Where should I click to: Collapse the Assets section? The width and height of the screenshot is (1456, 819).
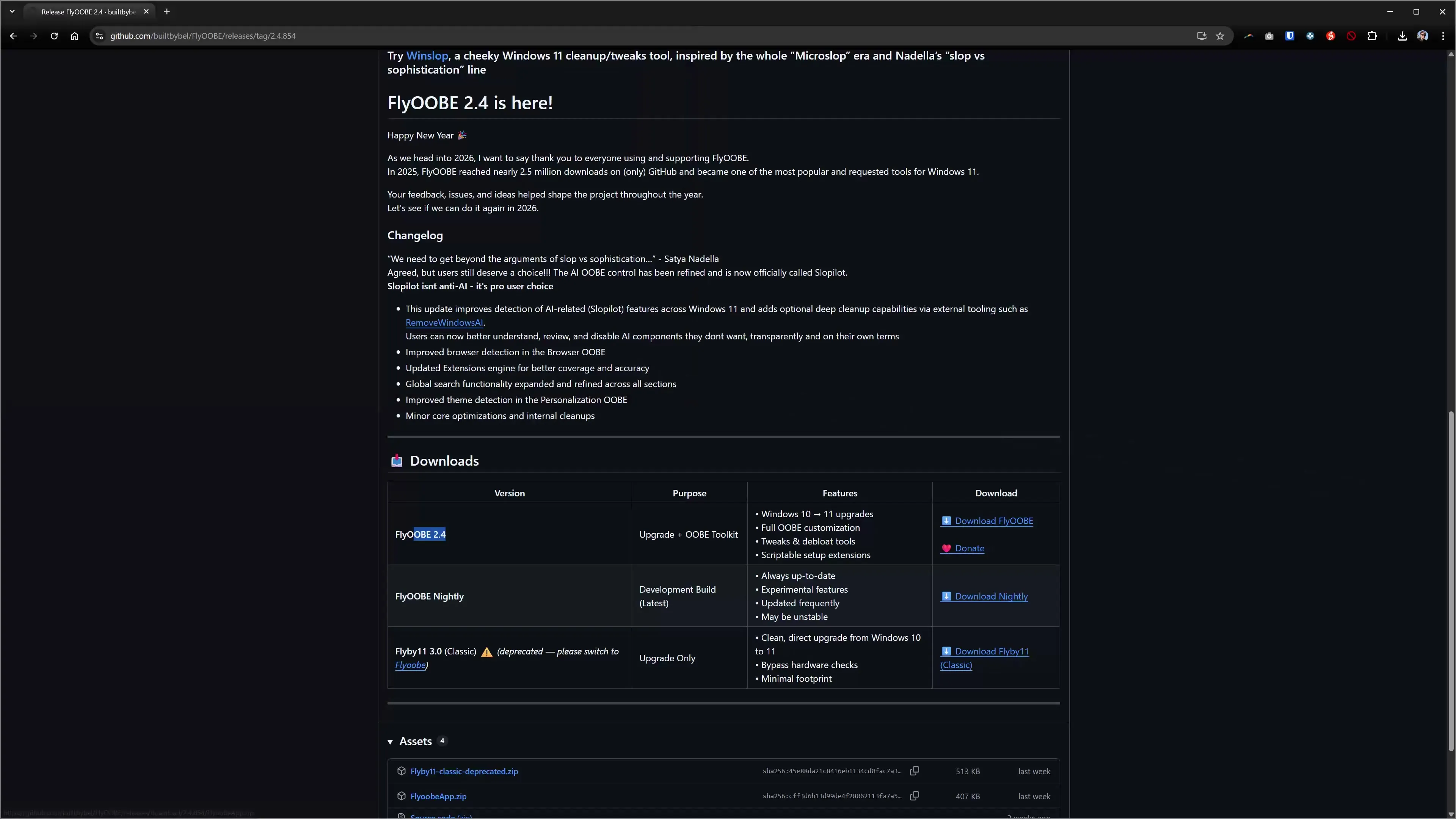pyautogui.click(x=390, y=742)
